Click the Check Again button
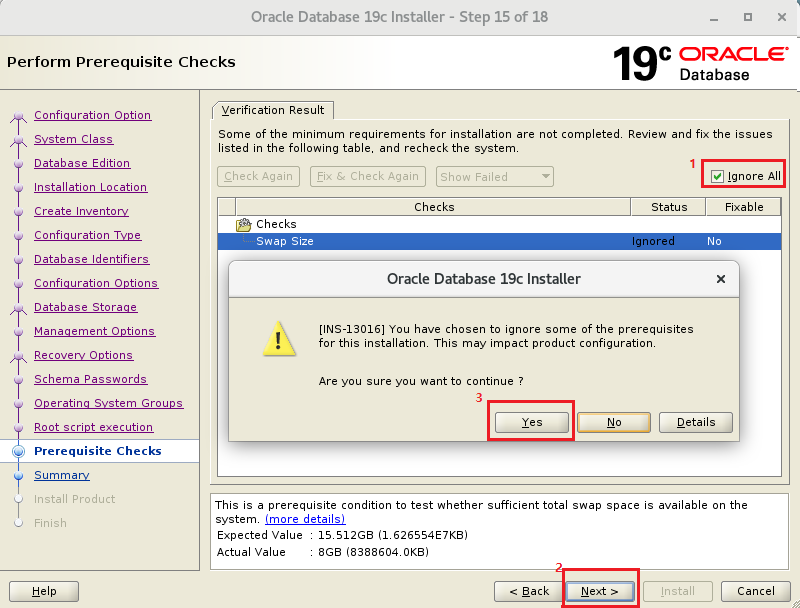Screen dimensions: 800x608 pyautogui.click(x=258, y=176)
